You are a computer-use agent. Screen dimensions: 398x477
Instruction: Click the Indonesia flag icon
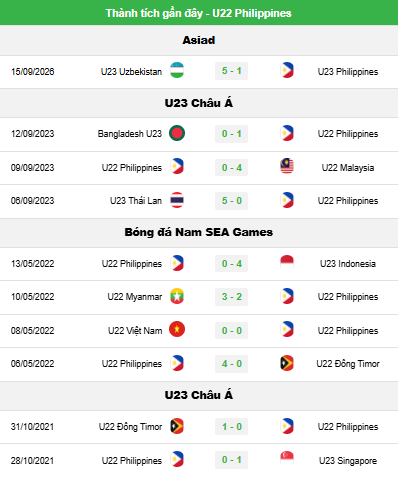pyautogui.click(x=287, y=263)
